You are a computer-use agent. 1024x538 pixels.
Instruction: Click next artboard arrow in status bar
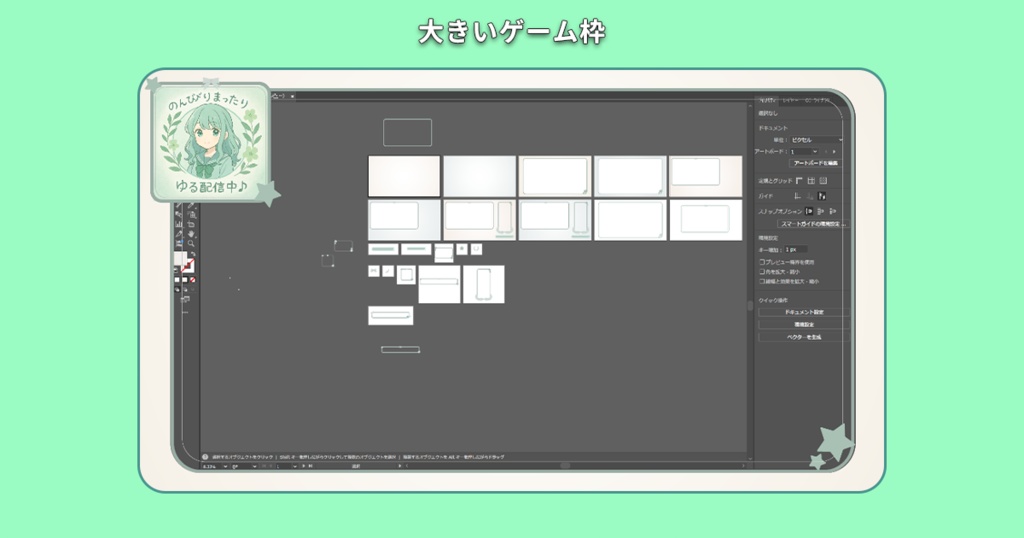coord(304,466)
